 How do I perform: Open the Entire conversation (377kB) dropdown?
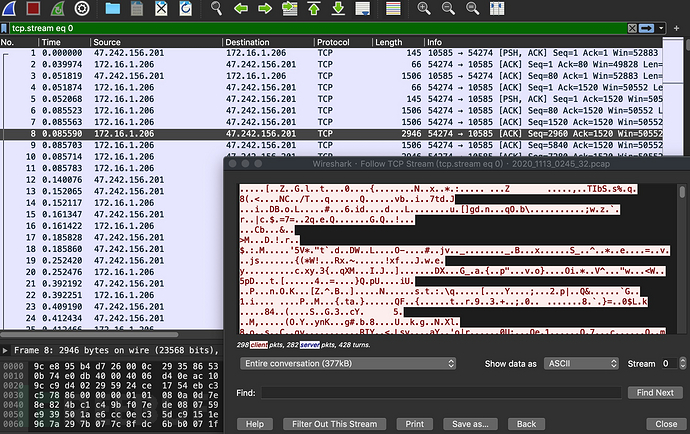point(348,364)
